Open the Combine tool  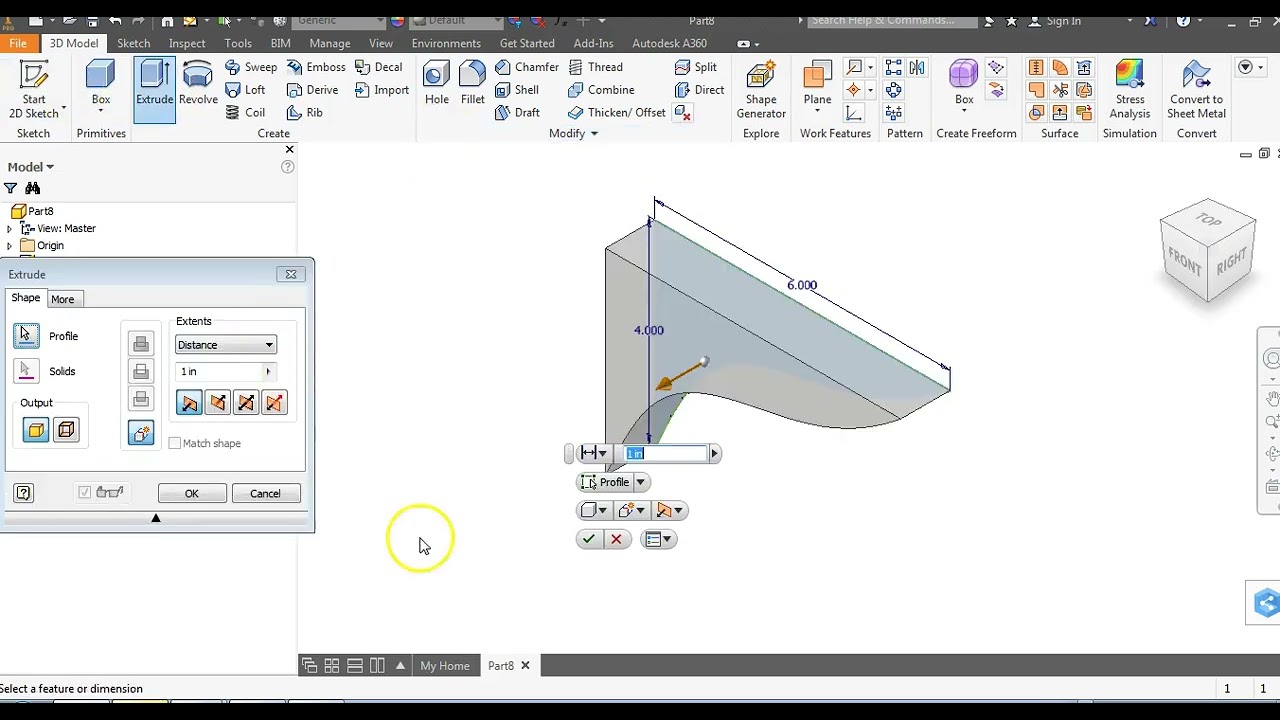click(x=601, y=90)
